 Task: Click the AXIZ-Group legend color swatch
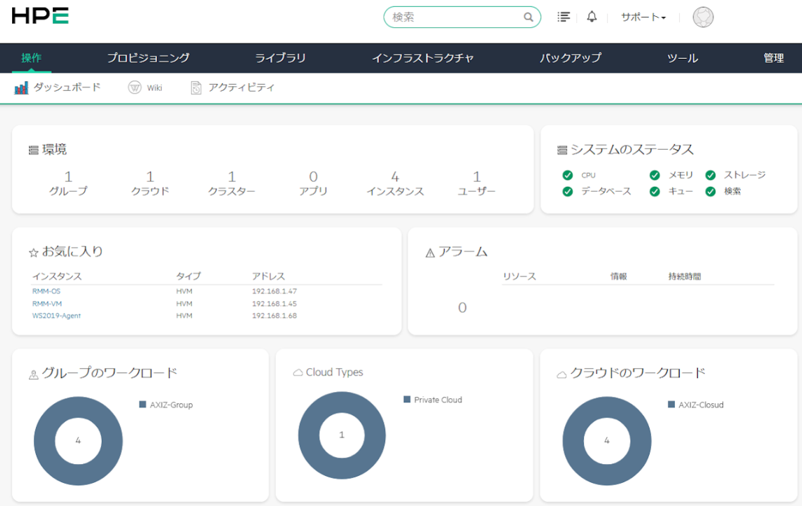143,405
